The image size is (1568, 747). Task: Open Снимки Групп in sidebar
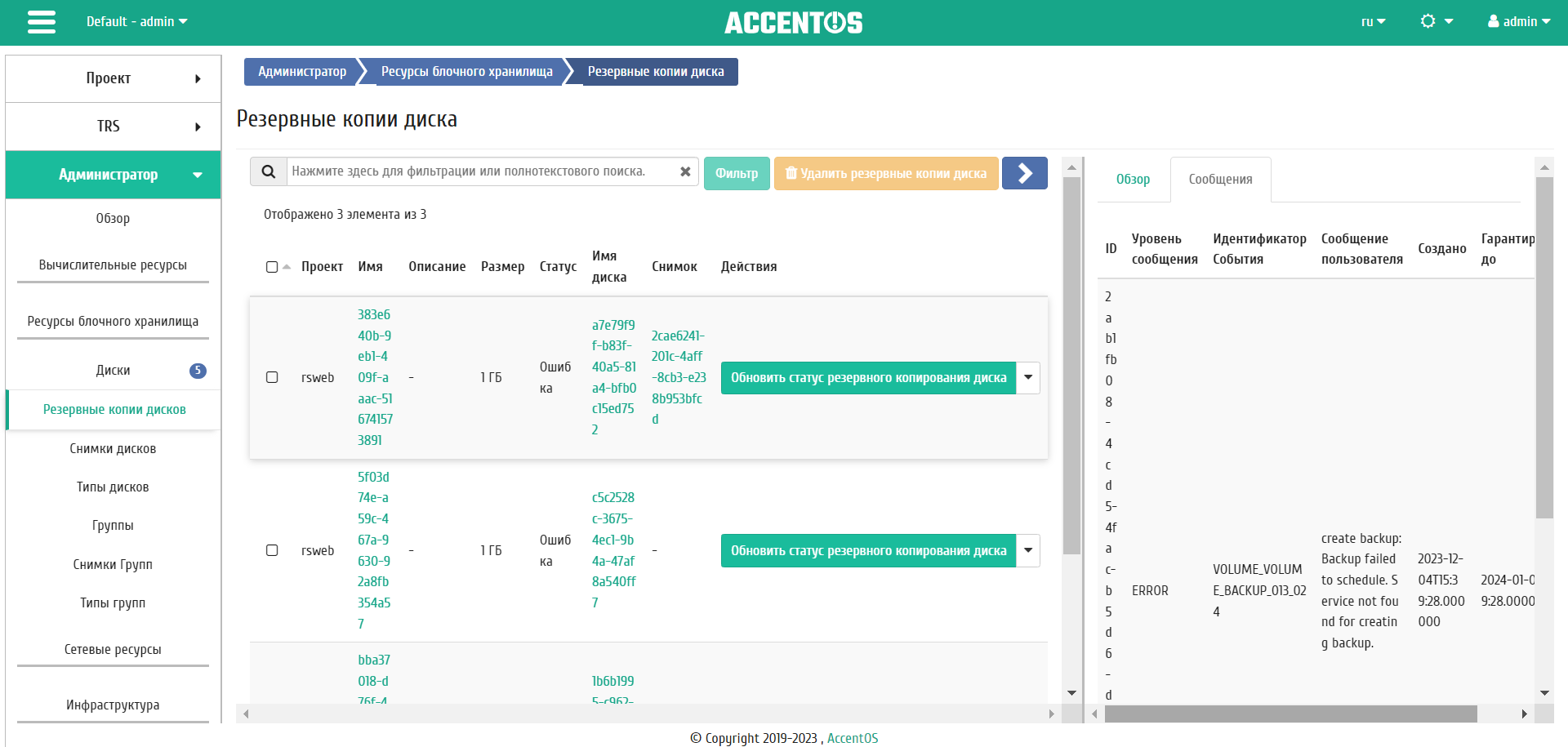coord(113,565)
